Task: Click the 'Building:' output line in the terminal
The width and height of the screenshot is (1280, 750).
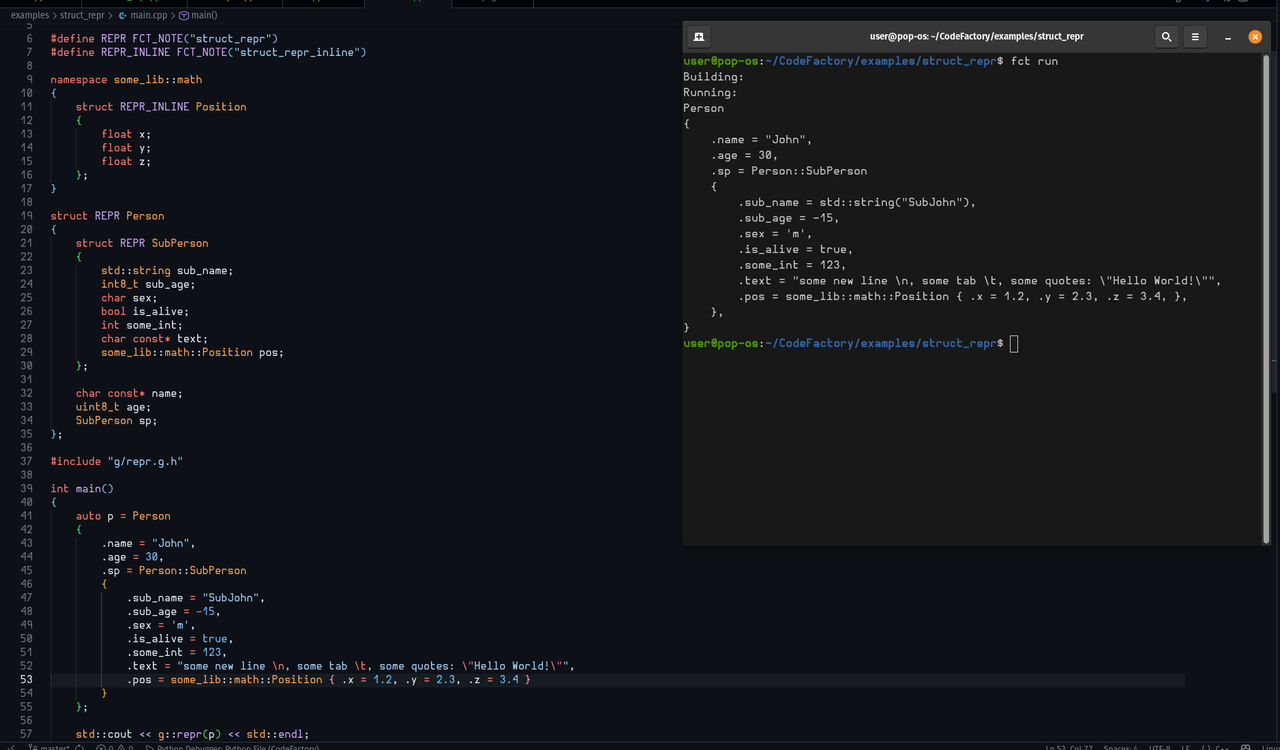Action: pyautogui.click(x=714, y=77)
